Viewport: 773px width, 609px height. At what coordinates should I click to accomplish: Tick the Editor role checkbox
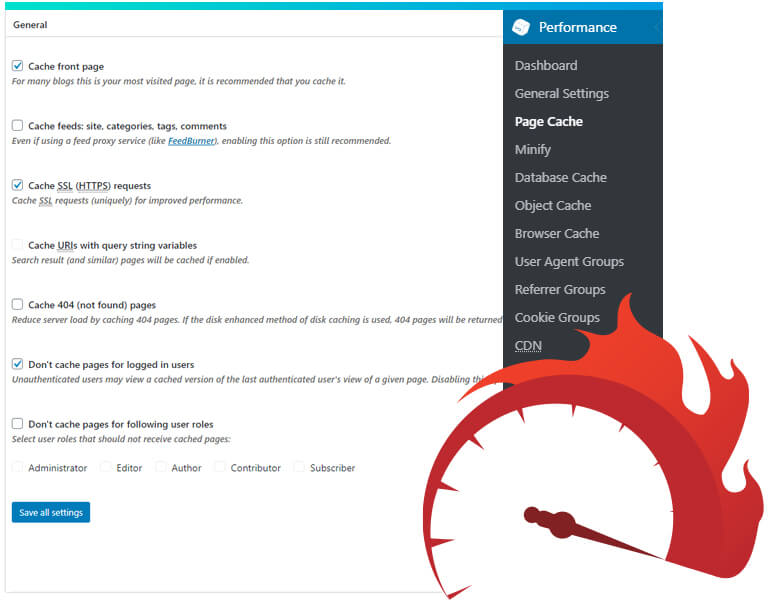[x=105, y=467]
